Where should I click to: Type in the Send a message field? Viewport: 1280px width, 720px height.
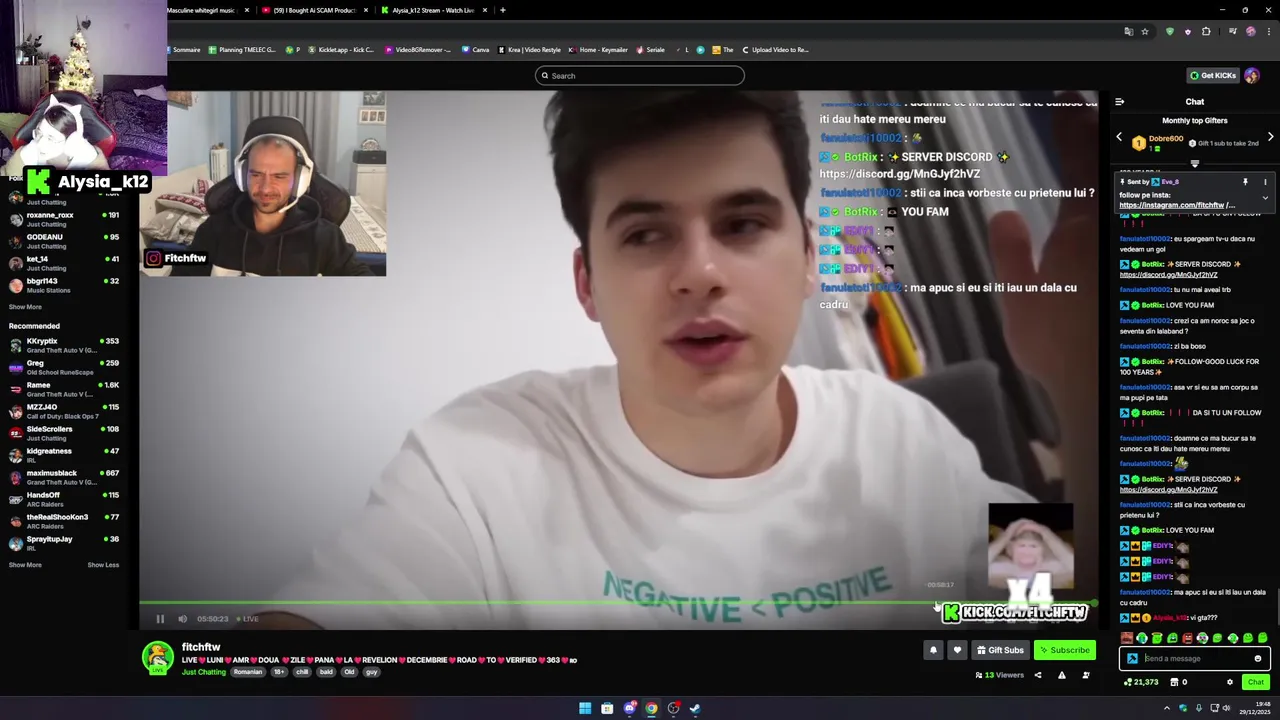(1193, 658)
